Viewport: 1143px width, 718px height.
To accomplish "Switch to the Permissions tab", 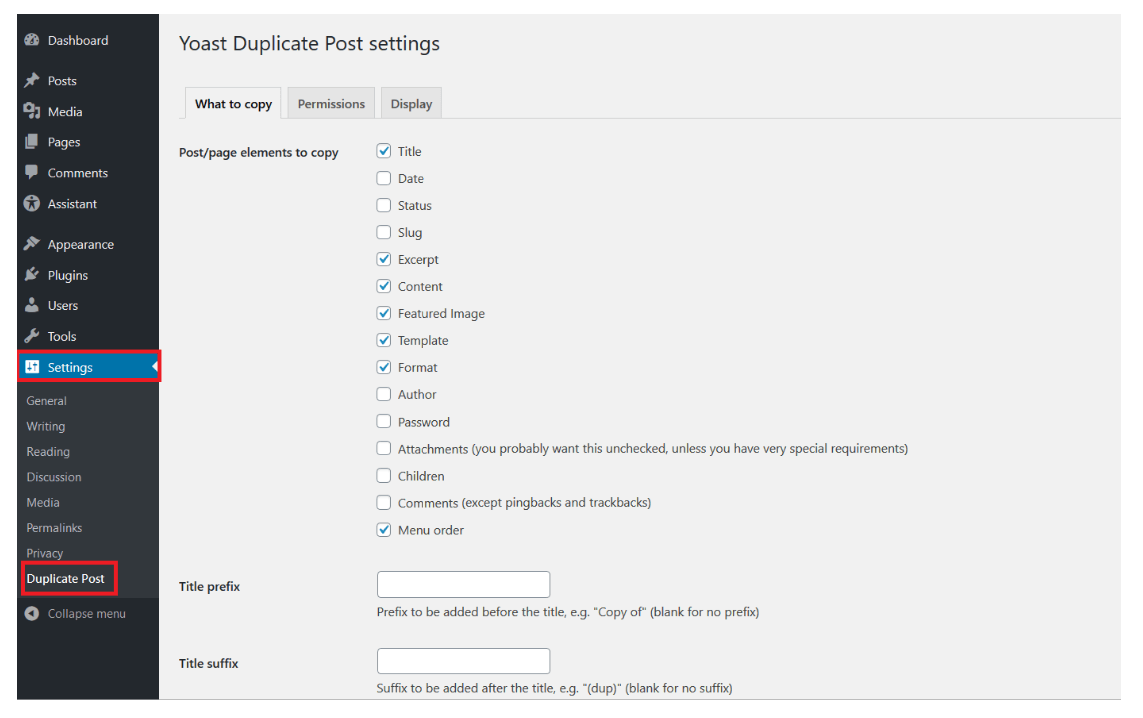I will coord(331,104).
